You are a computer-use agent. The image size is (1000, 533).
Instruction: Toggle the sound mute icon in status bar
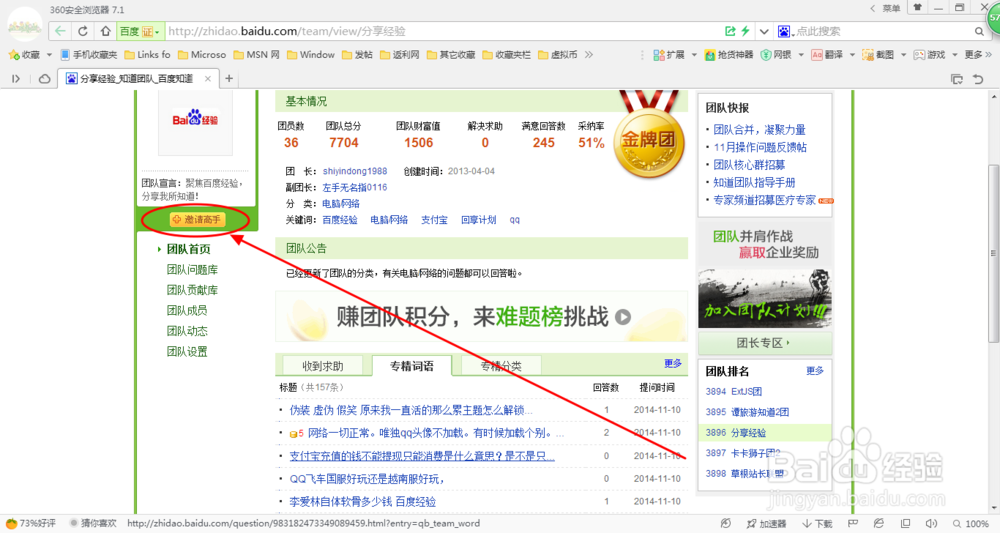(x=931, y=523)
